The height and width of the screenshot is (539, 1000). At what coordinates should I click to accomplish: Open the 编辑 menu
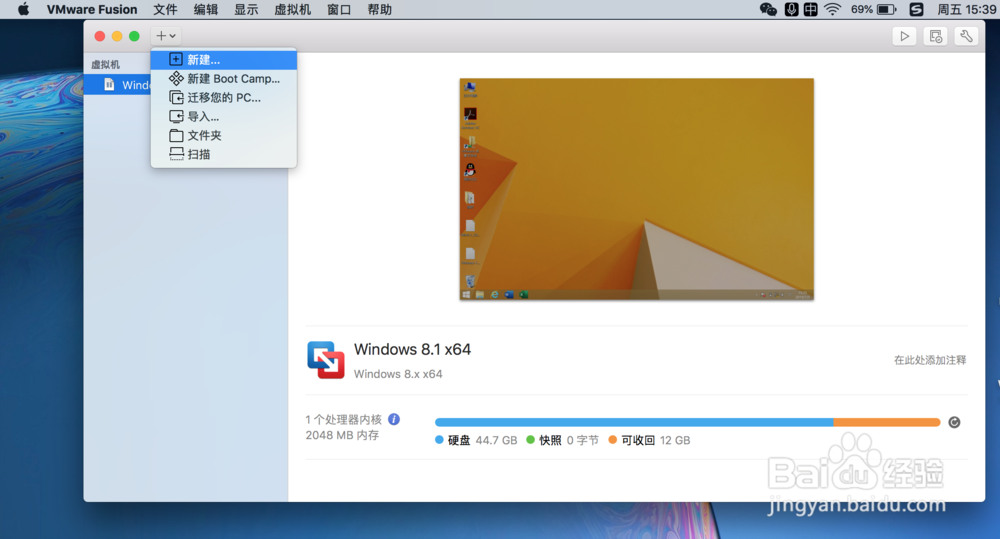point(205,10)
